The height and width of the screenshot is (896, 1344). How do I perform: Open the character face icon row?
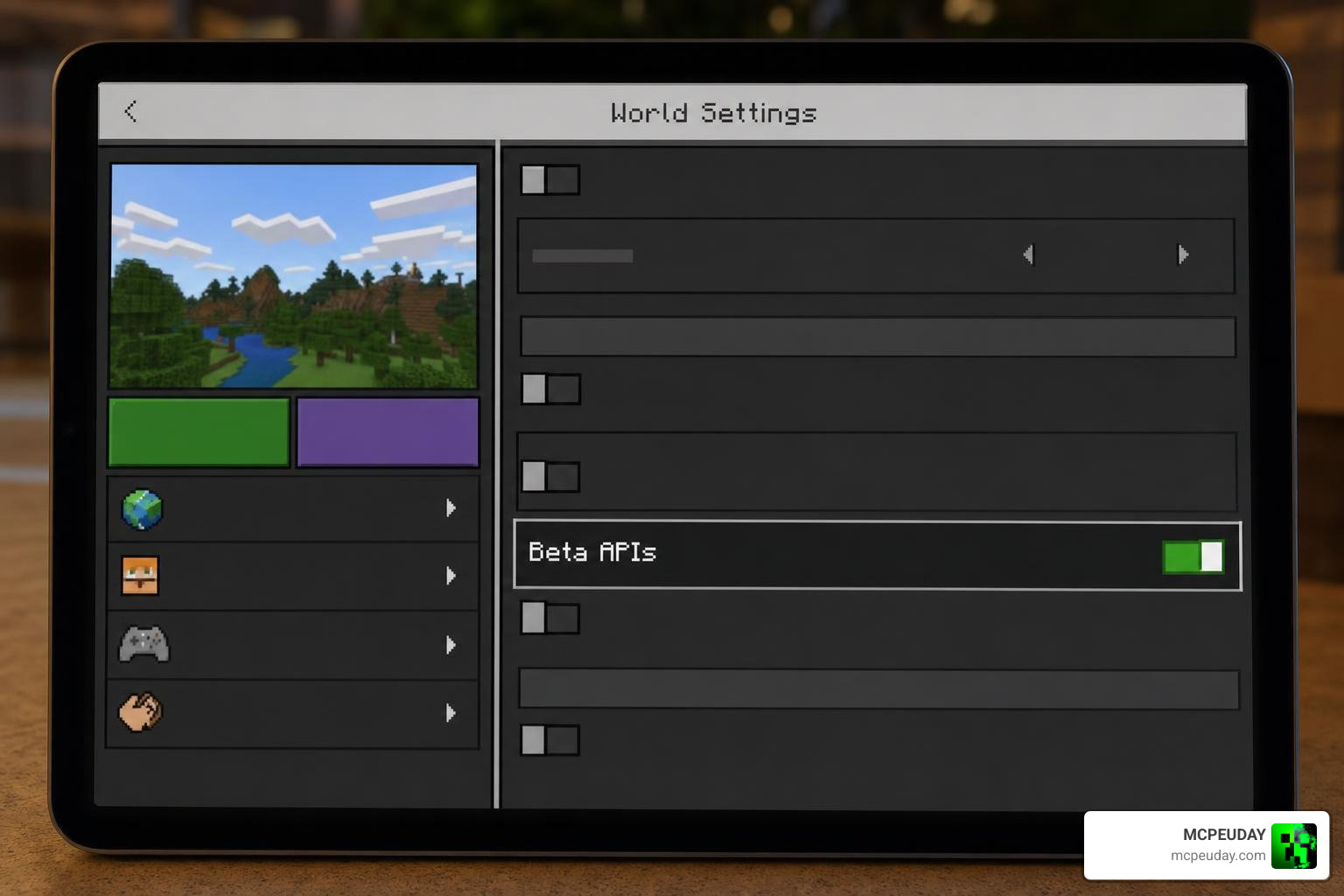[293, 576]
